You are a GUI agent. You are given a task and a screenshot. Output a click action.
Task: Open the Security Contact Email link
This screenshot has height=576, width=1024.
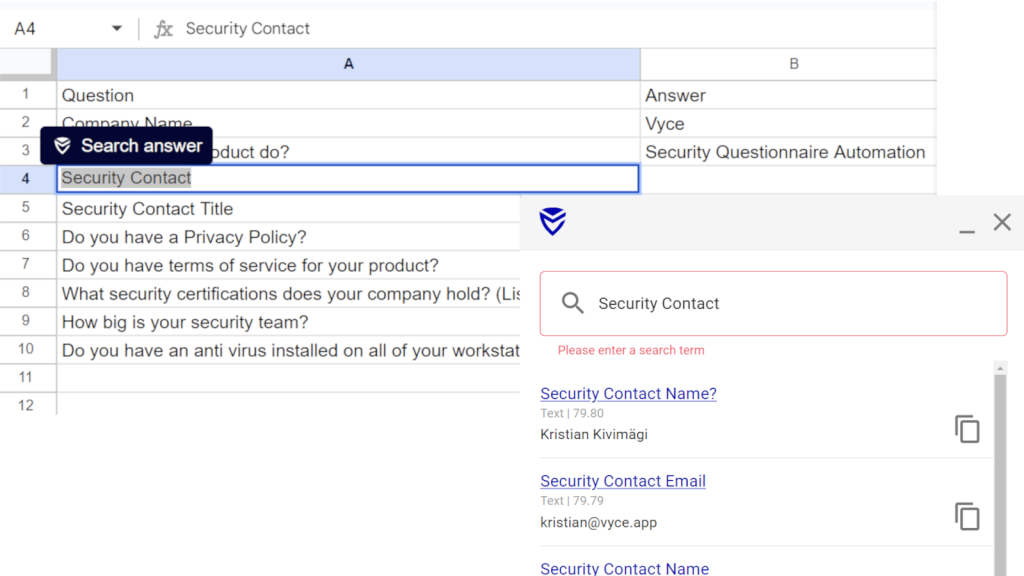tap(623, 481)
